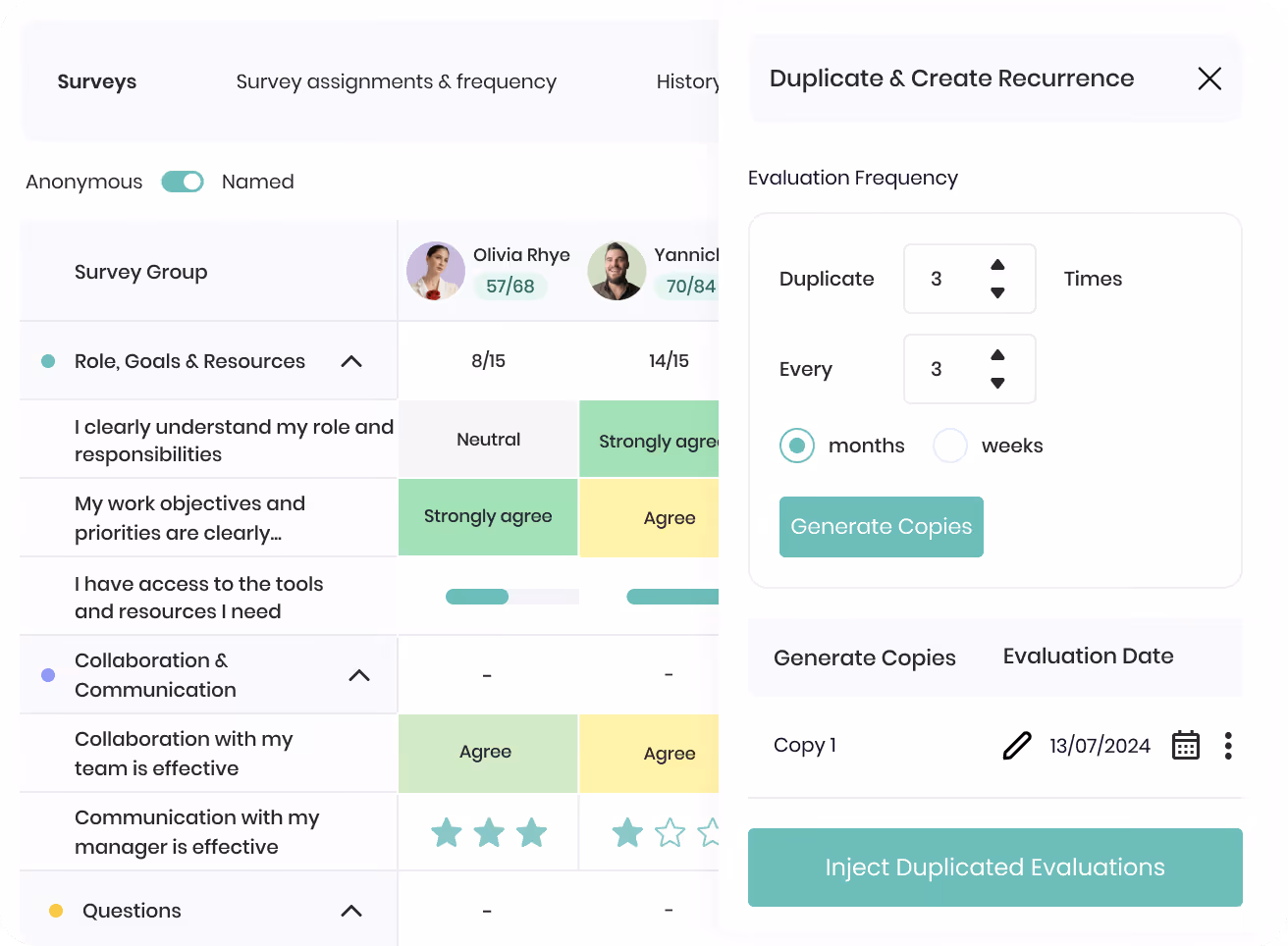Click the Evaluation Date column header
1288x946 pixels.
point(1088,656)
